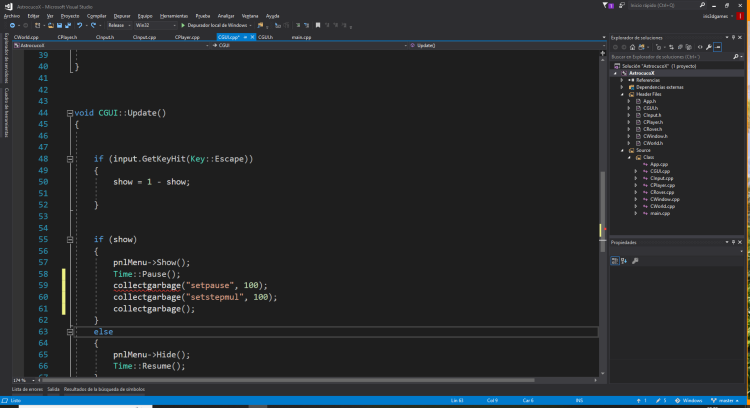Open the Salida output panel
The height and width of the screenshot is (408, 750).
(53, 388)
